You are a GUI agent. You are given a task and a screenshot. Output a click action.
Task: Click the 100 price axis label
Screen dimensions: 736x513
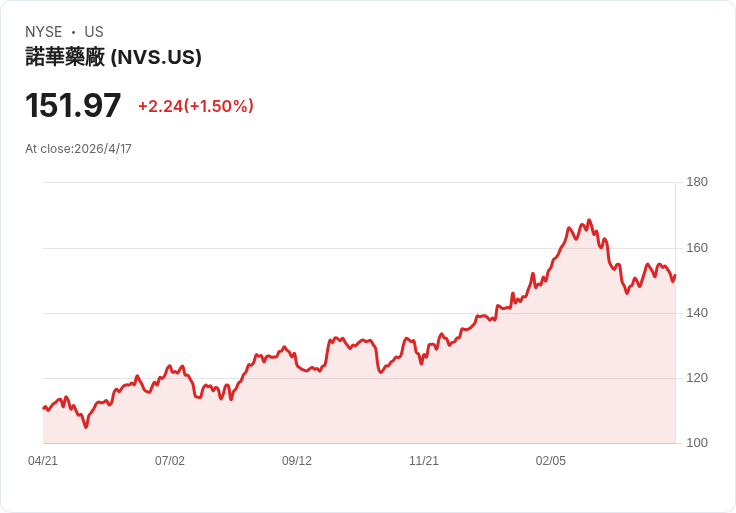(x=697, y=443)
